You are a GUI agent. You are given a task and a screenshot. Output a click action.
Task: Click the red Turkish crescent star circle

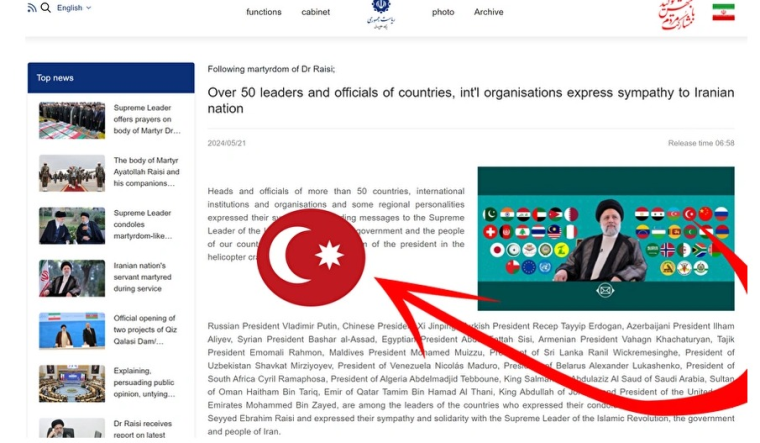(310, 257)
